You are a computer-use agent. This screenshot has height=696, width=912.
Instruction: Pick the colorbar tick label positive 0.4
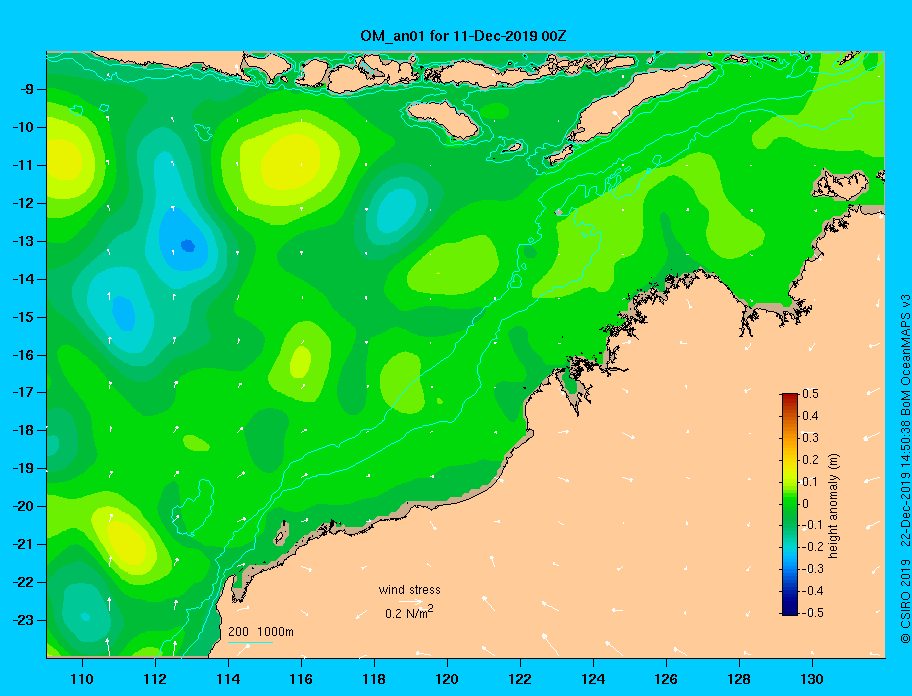[811, 416]
